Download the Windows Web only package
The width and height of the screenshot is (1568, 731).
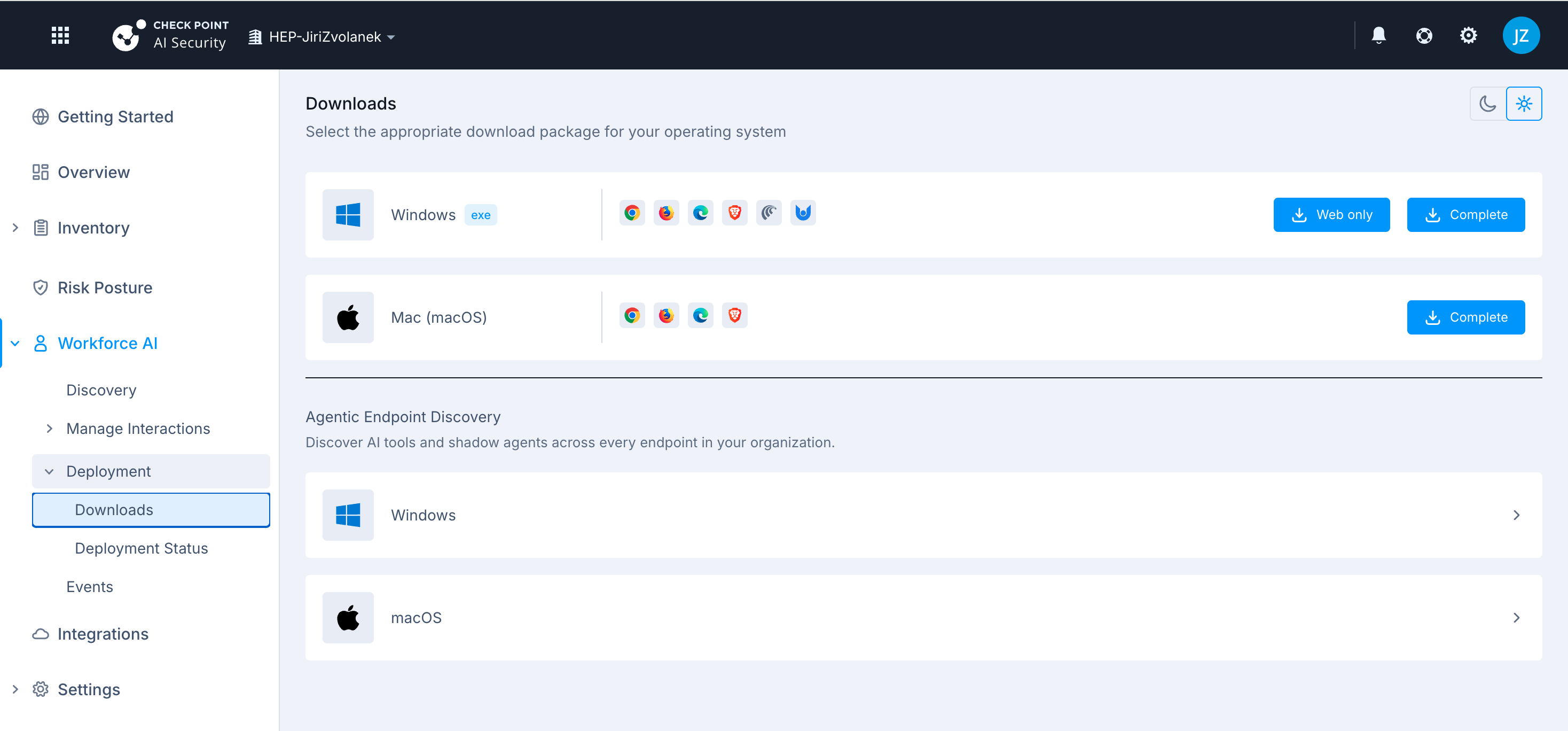click(x=1331, y=215)
